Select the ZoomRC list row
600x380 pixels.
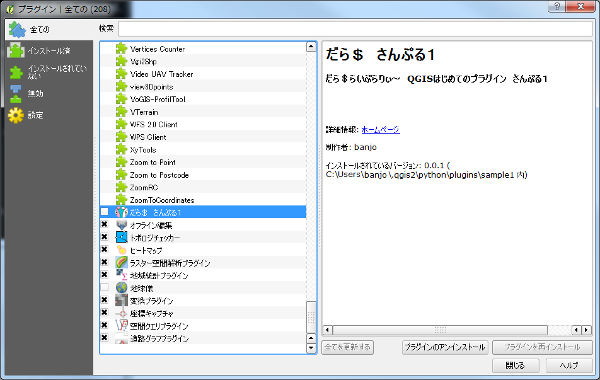click(203, 188)
